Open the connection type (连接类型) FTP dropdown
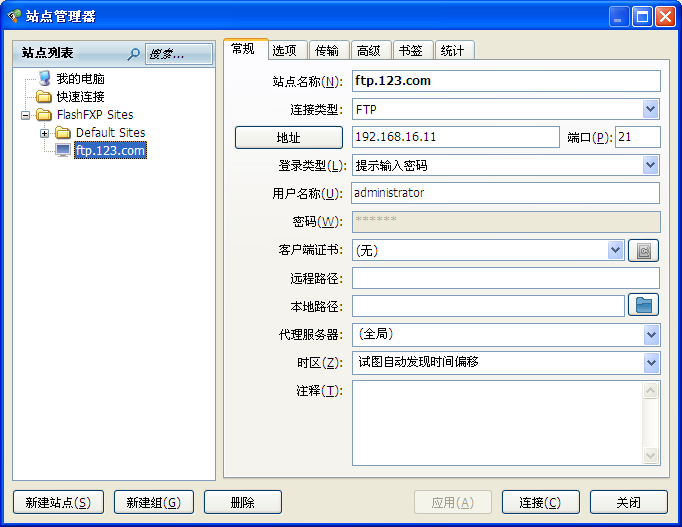682x527 pixels. (x=651, y=109)
